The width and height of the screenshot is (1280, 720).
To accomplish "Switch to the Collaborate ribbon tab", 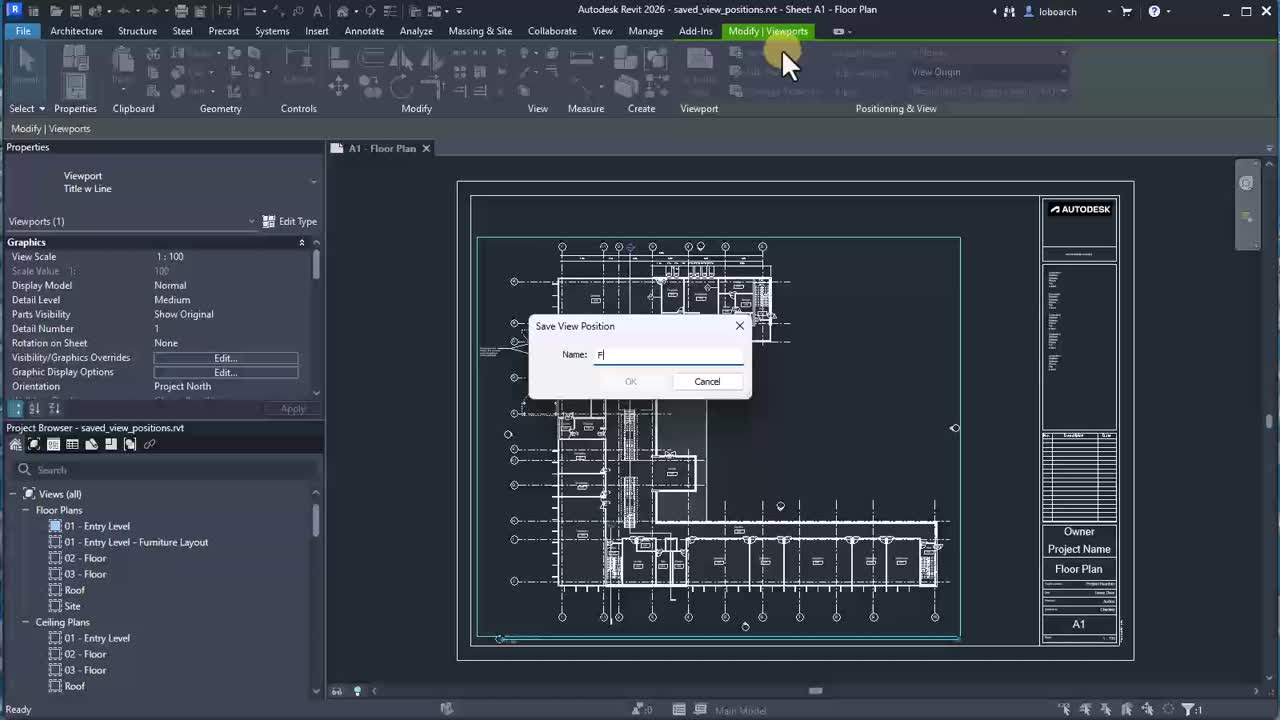I will pyautogui.click(x=552, y=31).
